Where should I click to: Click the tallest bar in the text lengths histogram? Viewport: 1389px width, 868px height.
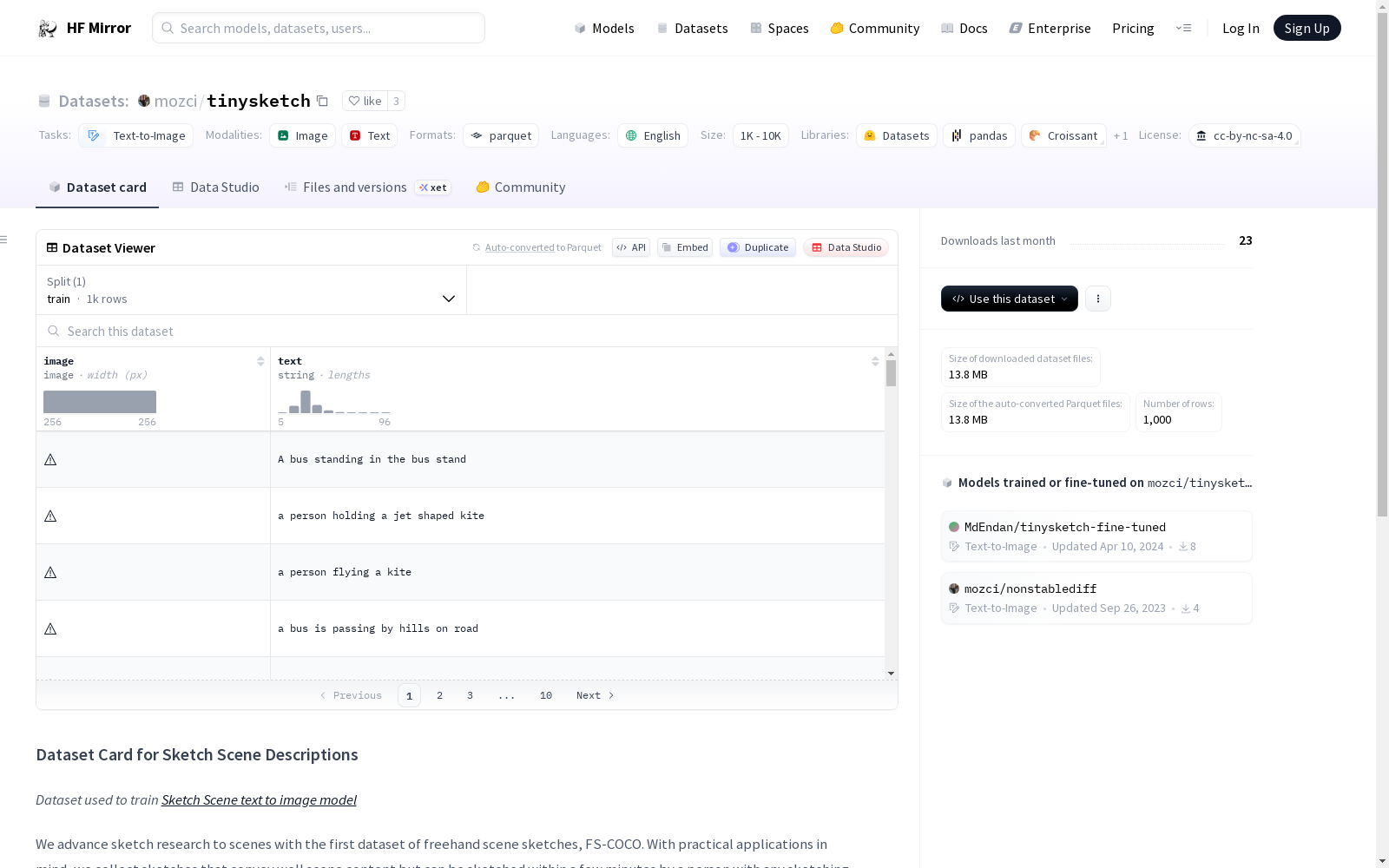[306, 402]
